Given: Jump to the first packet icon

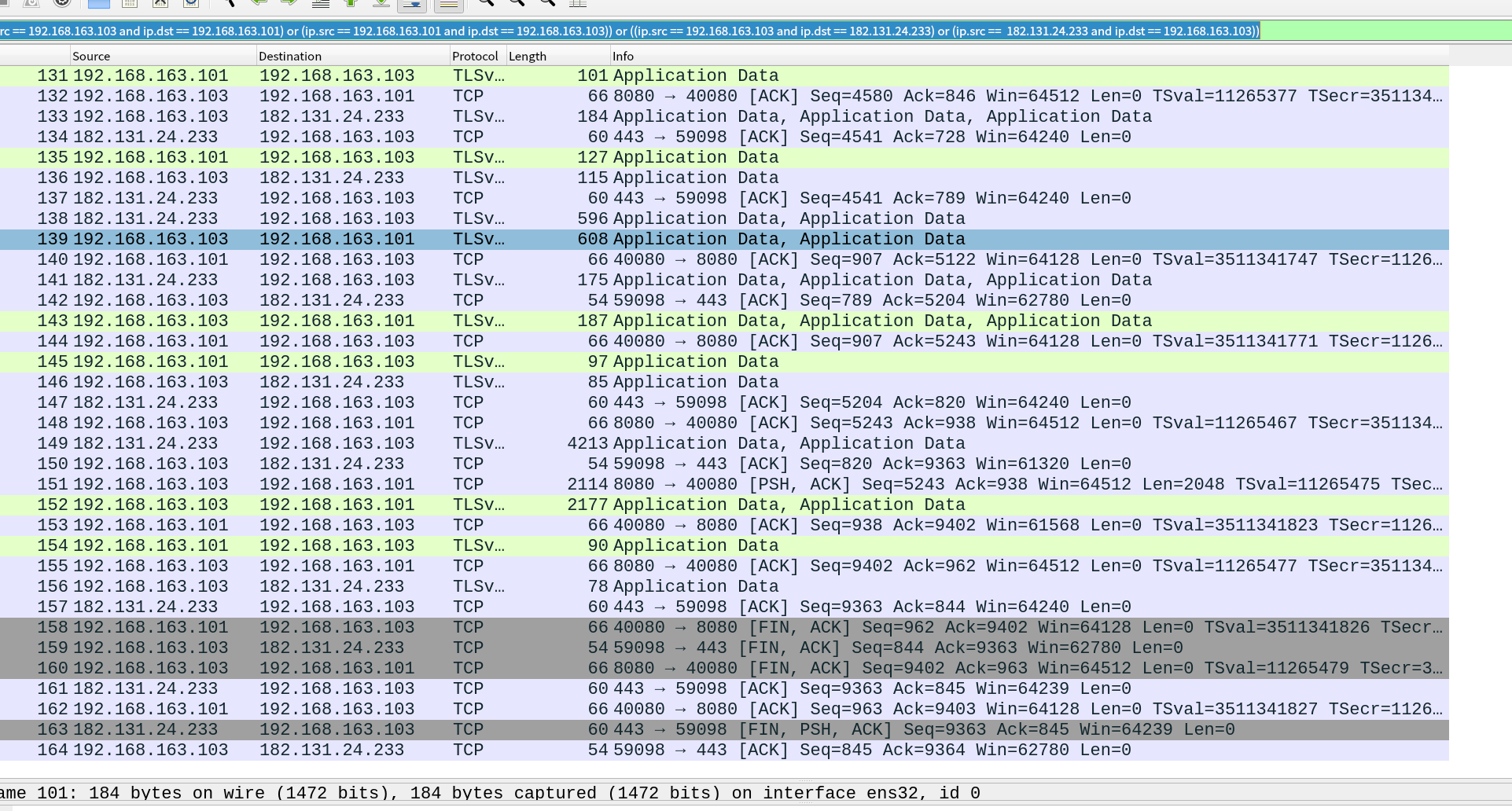Looking at the screenshot, I should click(351, 3).
